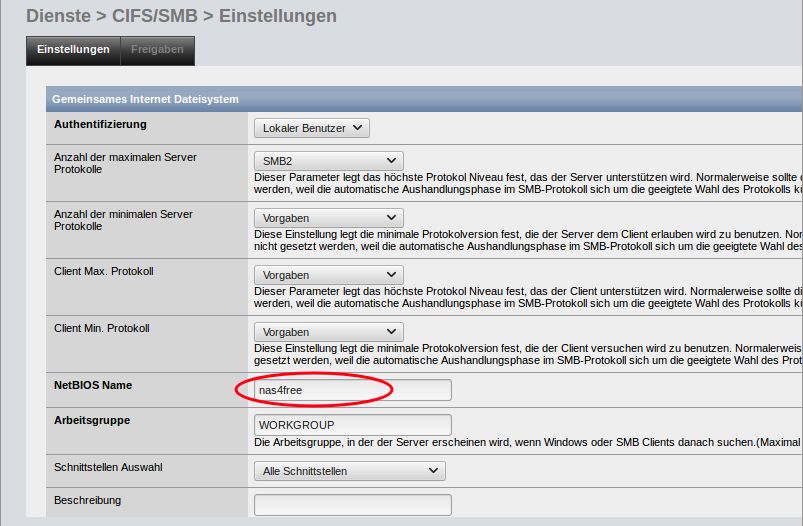The width and height of the screenshot is (803, 526).
Task: Click the Gemeinsames Internet Dateisystem section header
Action: (x=145, y=99)
